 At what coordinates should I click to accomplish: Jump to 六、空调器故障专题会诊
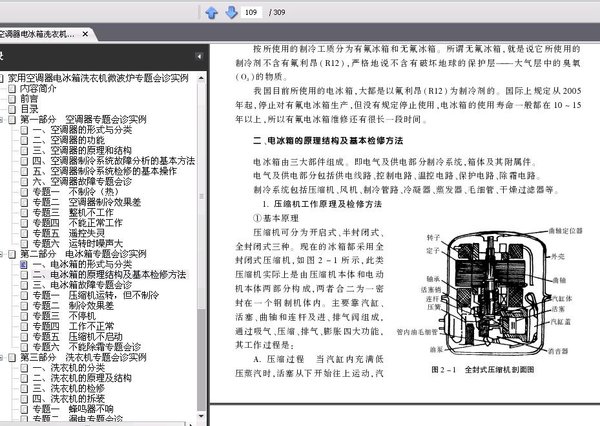pyautogui.click(x=82, y=181)
